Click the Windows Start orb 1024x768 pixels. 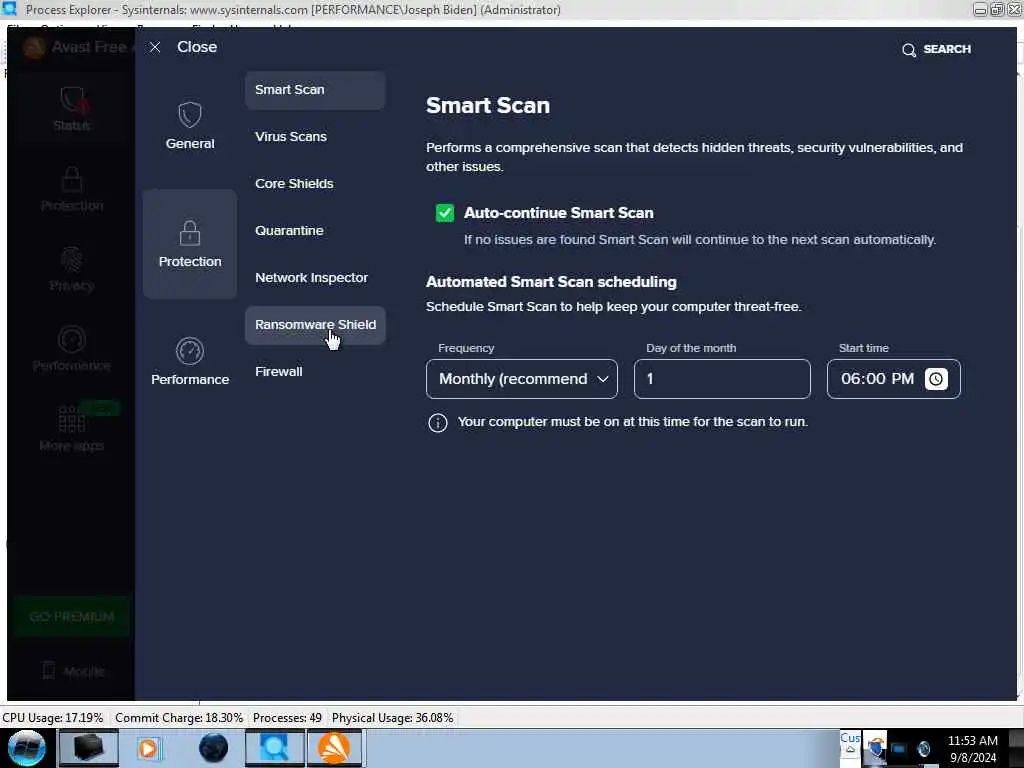(27, 748)
